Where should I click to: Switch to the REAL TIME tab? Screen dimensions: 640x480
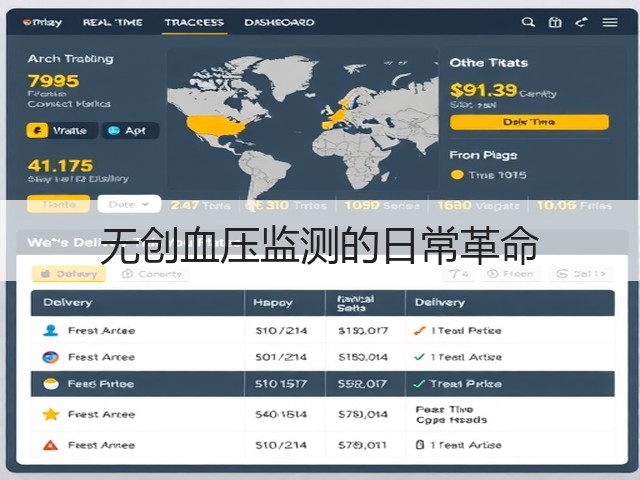coord(113,22)
